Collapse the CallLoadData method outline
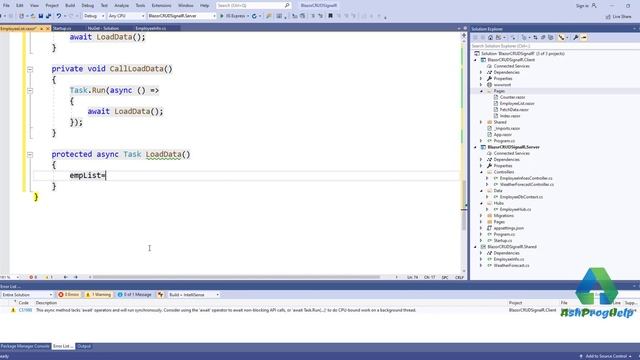 point(30,69)
